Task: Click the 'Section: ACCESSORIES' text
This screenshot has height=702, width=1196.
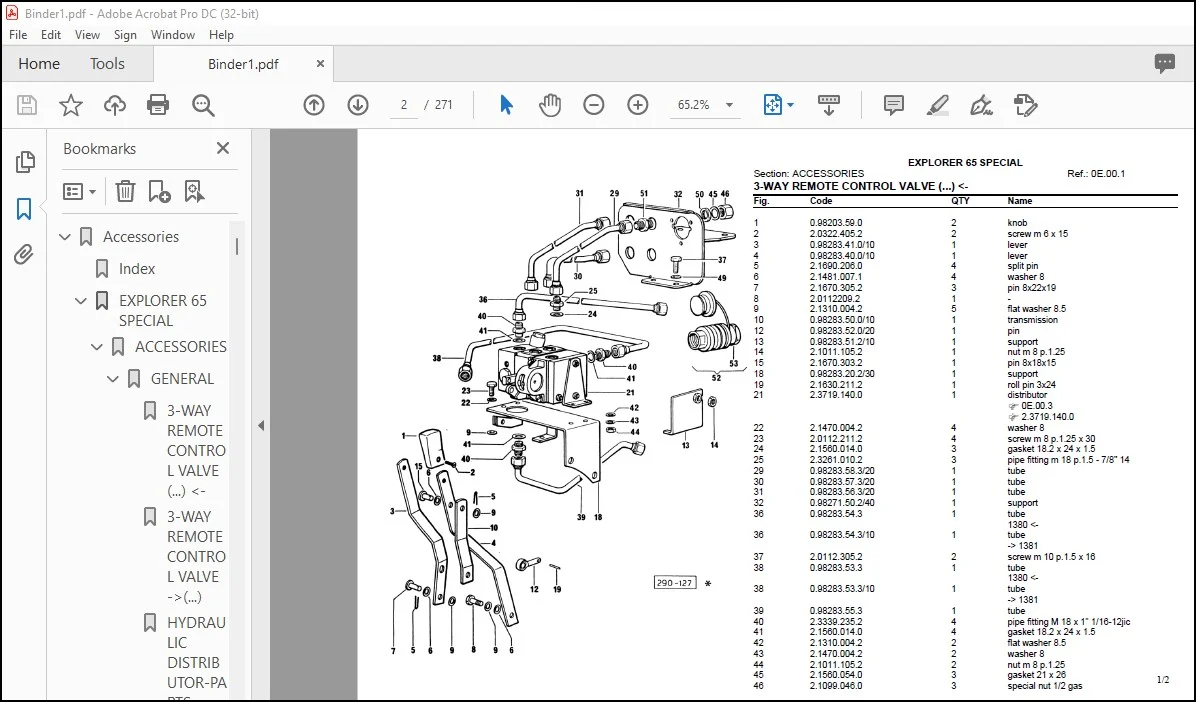Action: pos(809,174)
